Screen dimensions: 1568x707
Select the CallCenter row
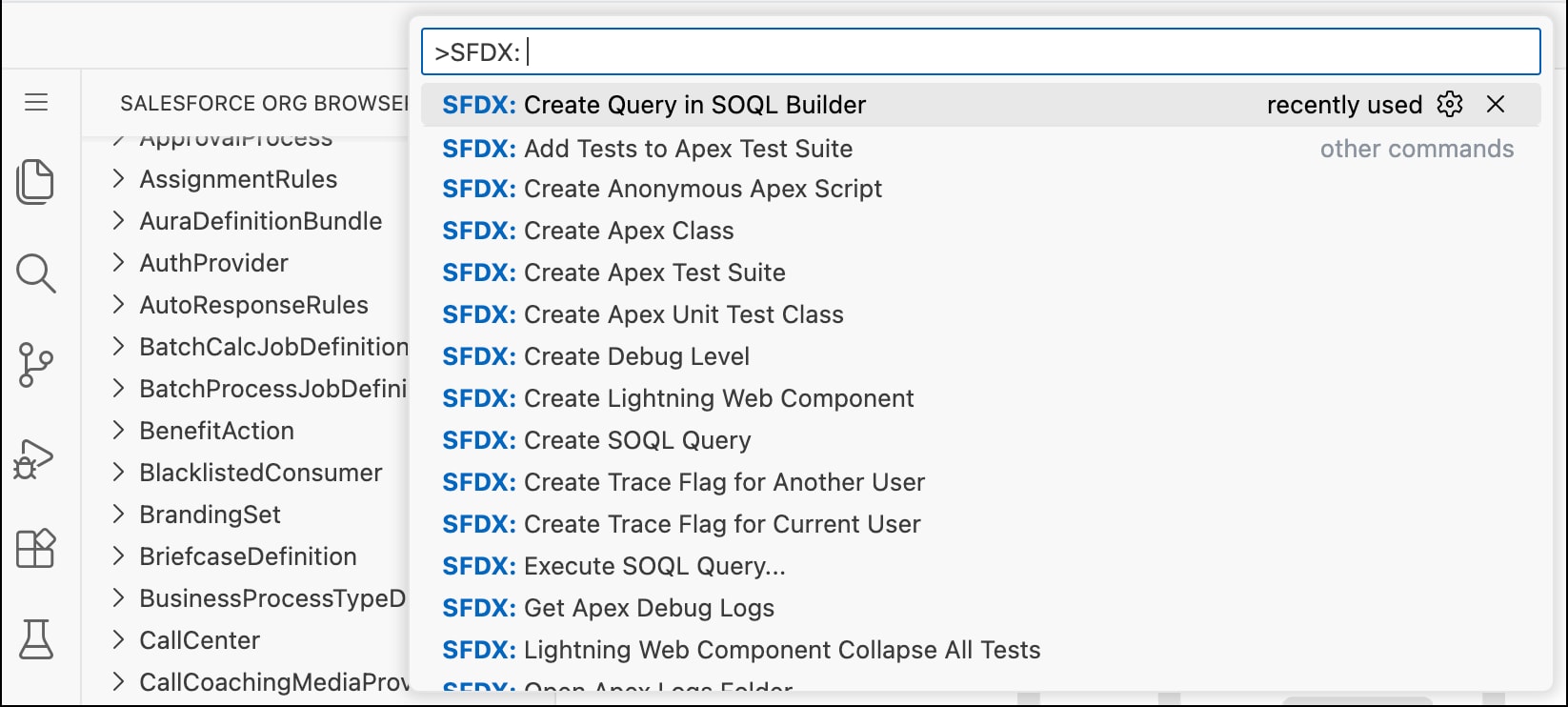[x=246, y=640]
